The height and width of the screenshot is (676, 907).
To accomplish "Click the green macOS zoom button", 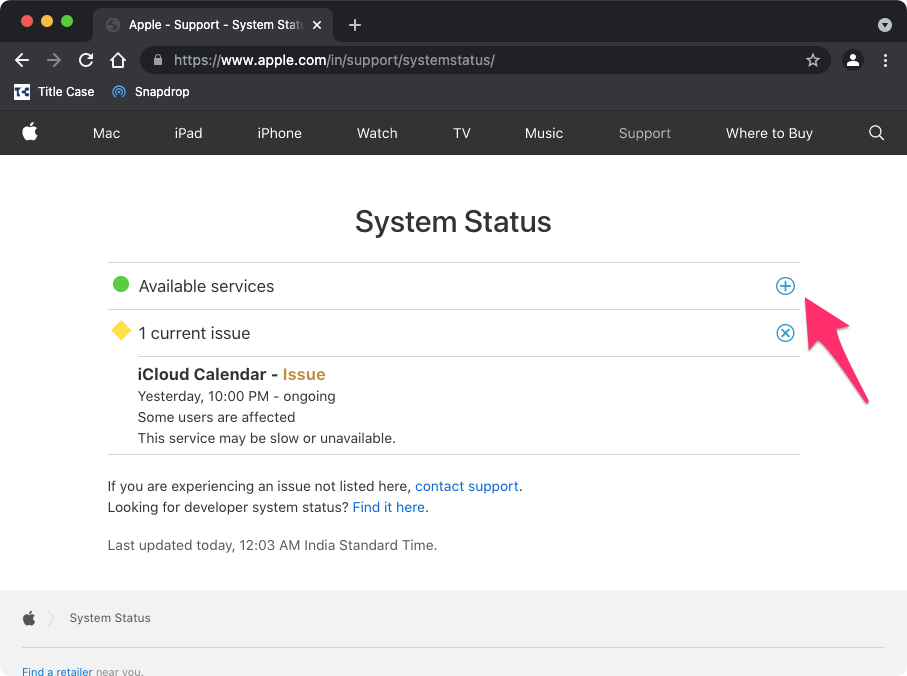I will (x=67, y=21).
